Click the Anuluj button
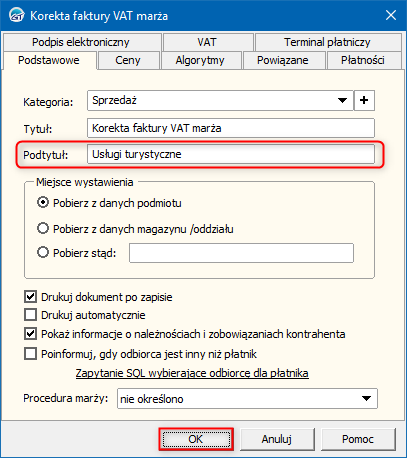Viewport: 407px width, 458px height. coord(277,439)
